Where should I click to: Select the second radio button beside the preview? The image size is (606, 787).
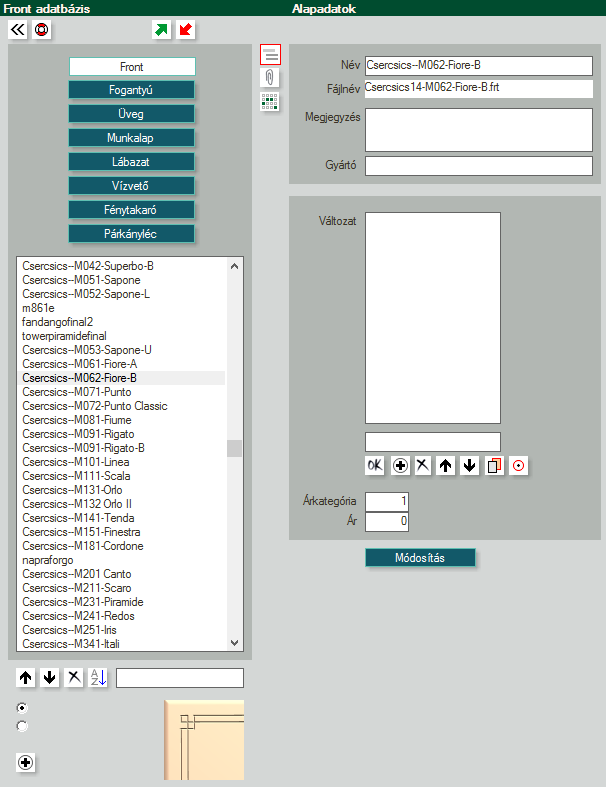coord(23,726)
